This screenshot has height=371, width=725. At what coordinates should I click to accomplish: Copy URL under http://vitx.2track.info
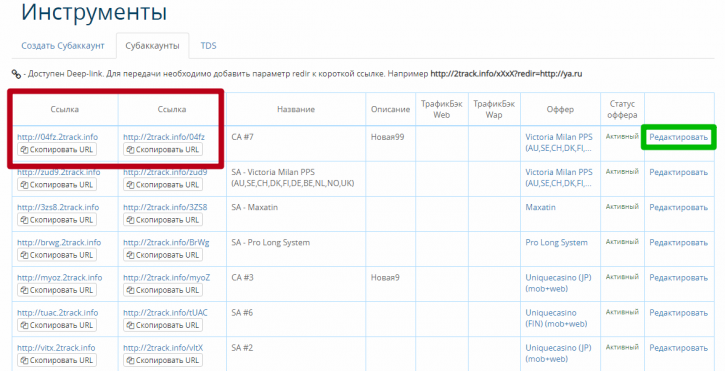[x=57, y=360]
